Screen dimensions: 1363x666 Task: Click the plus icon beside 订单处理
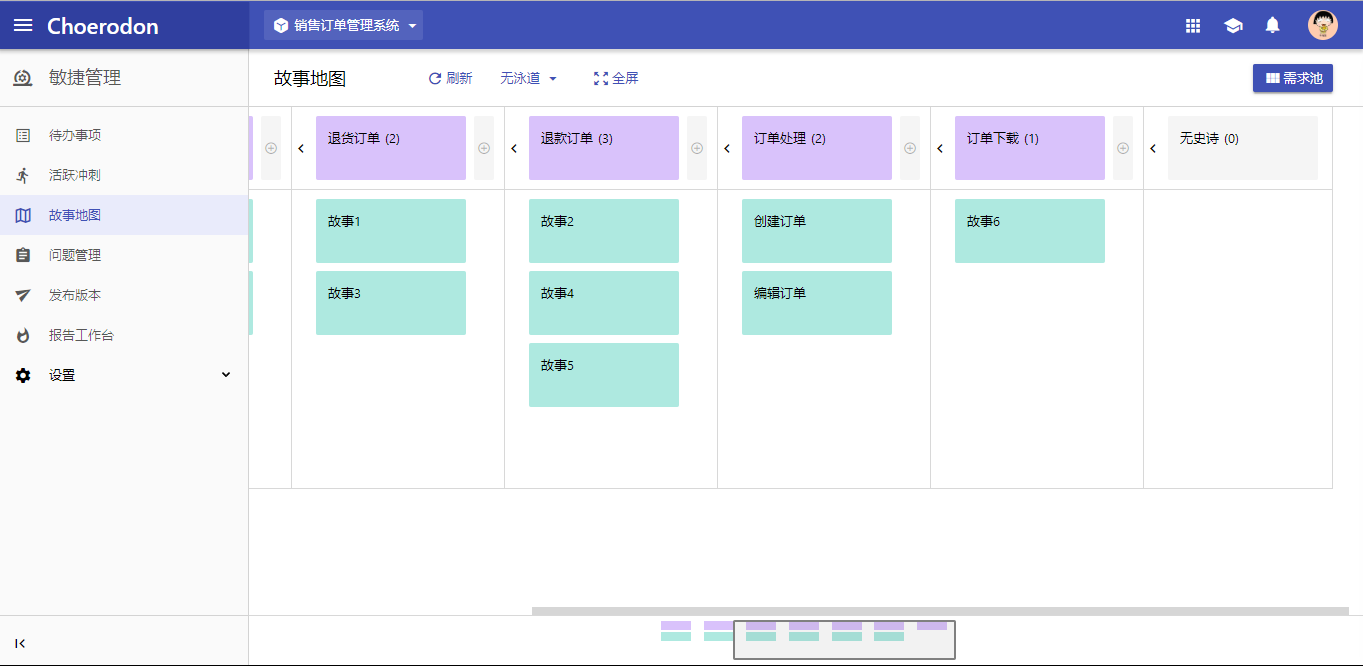(x=910, y=148)
